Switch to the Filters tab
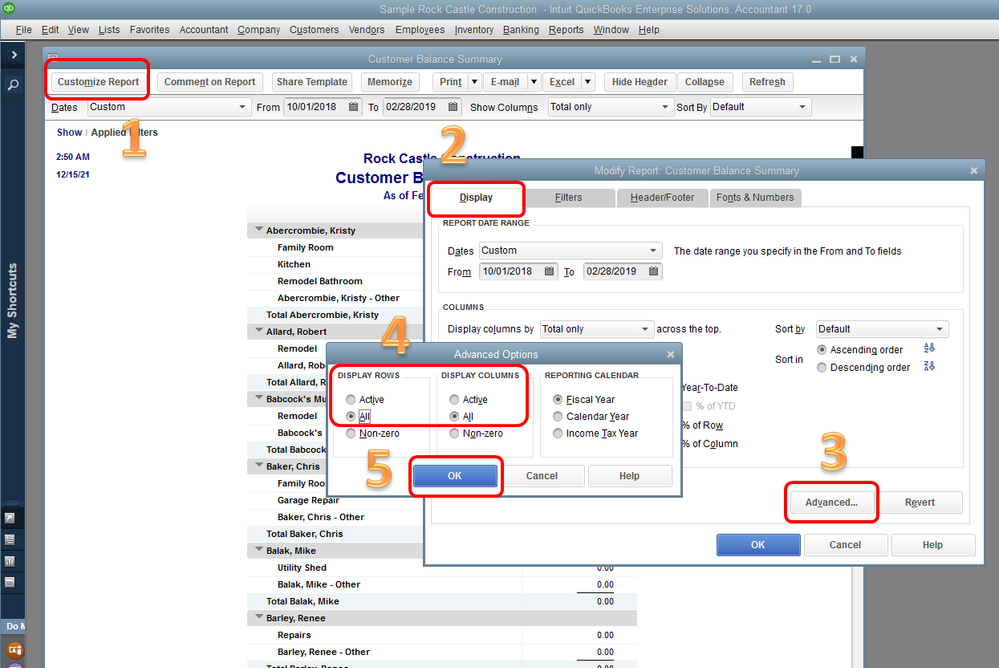This screenshot has height=668, width=999. click(x=568, y=198)
